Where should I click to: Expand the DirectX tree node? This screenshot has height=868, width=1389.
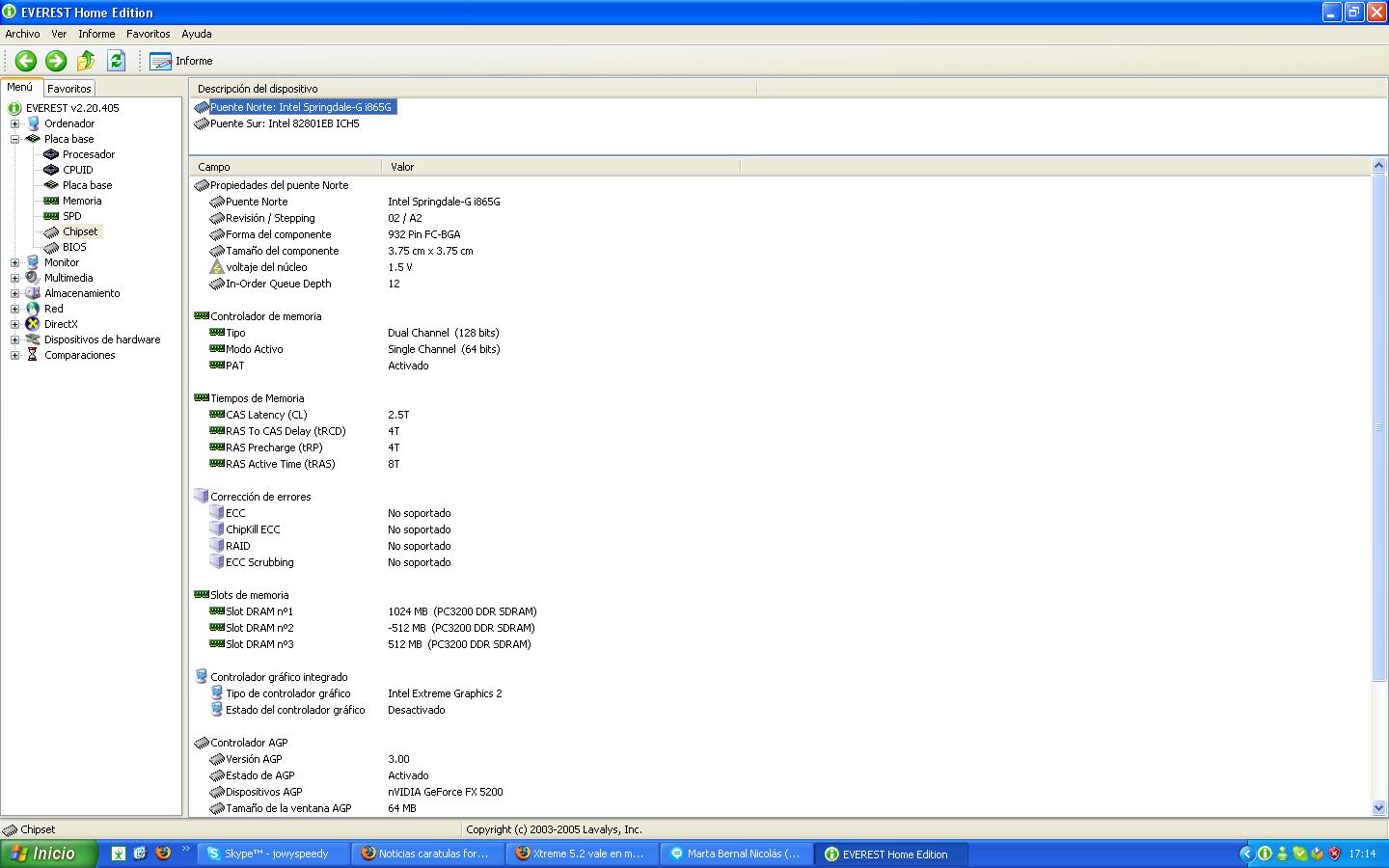pyautogui.click(x=14, y=324)
